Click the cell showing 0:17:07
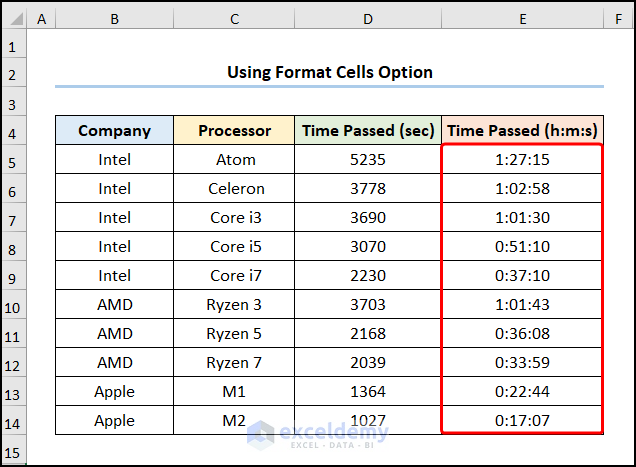 click(522, 421)
